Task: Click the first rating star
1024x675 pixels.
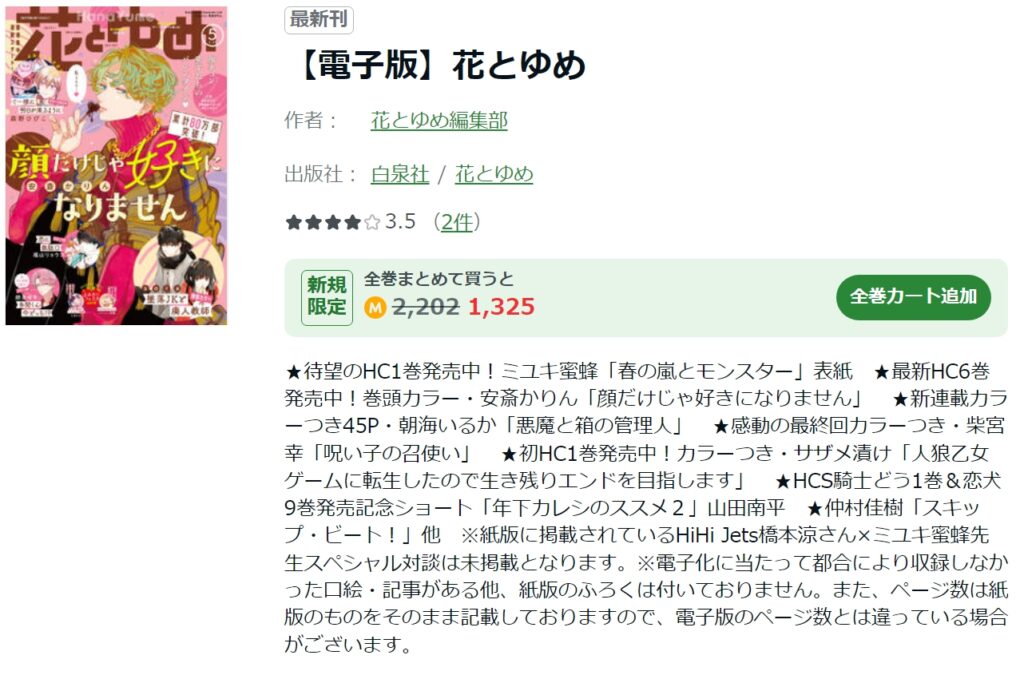Action: tap(293, 223)
